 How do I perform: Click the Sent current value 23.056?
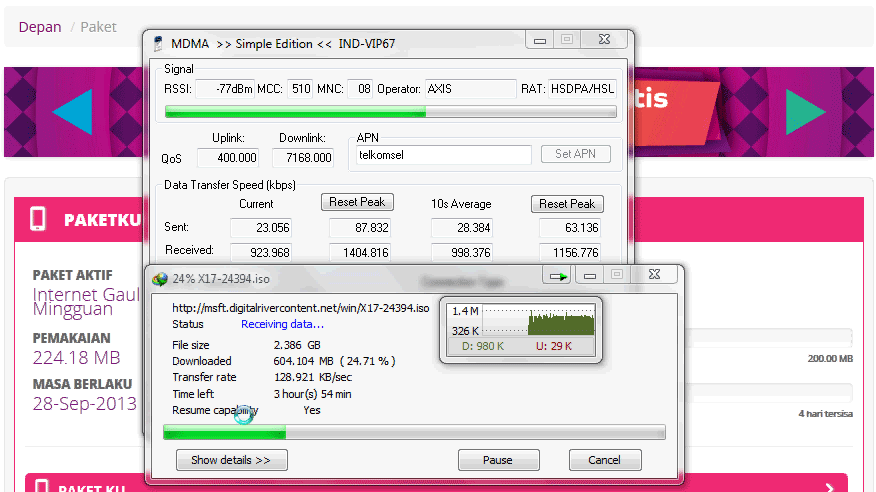point(260,228)
